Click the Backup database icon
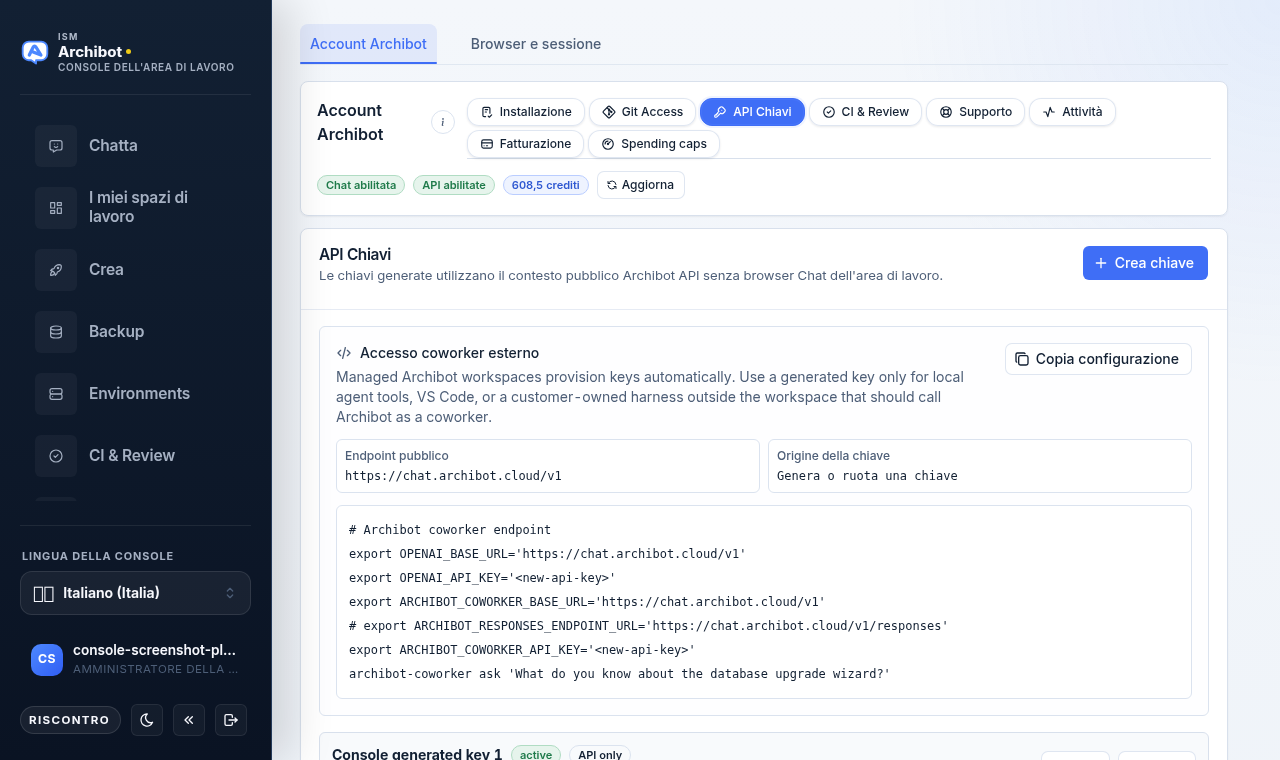Screen dimensions: 1280x760 (x=56, y=331)
